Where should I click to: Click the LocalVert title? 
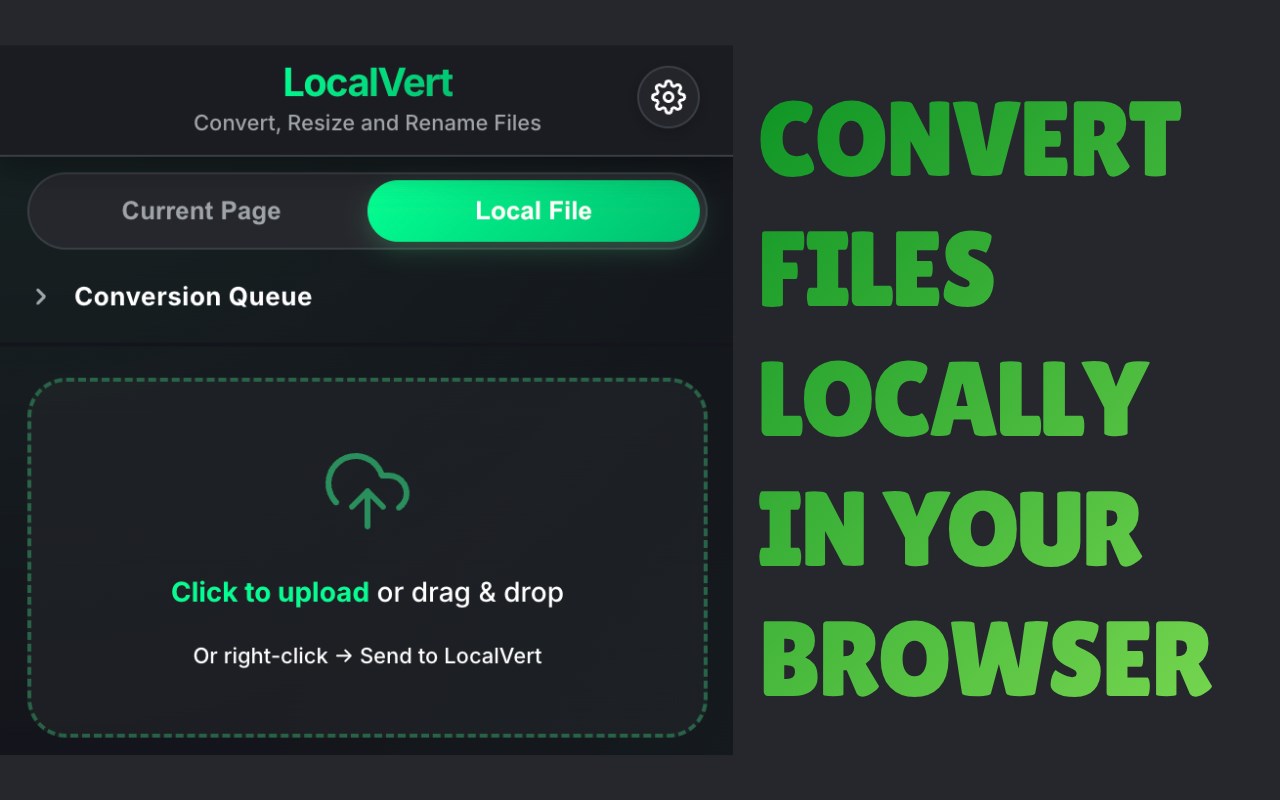368,83
